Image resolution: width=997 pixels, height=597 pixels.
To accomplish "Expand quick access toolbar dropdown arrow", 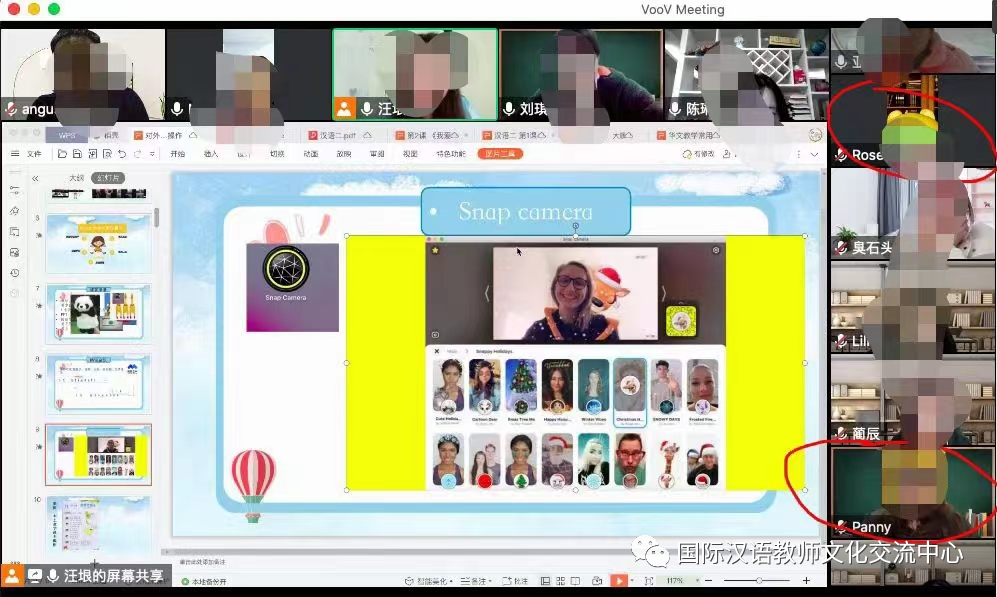I will click(152, 154).
